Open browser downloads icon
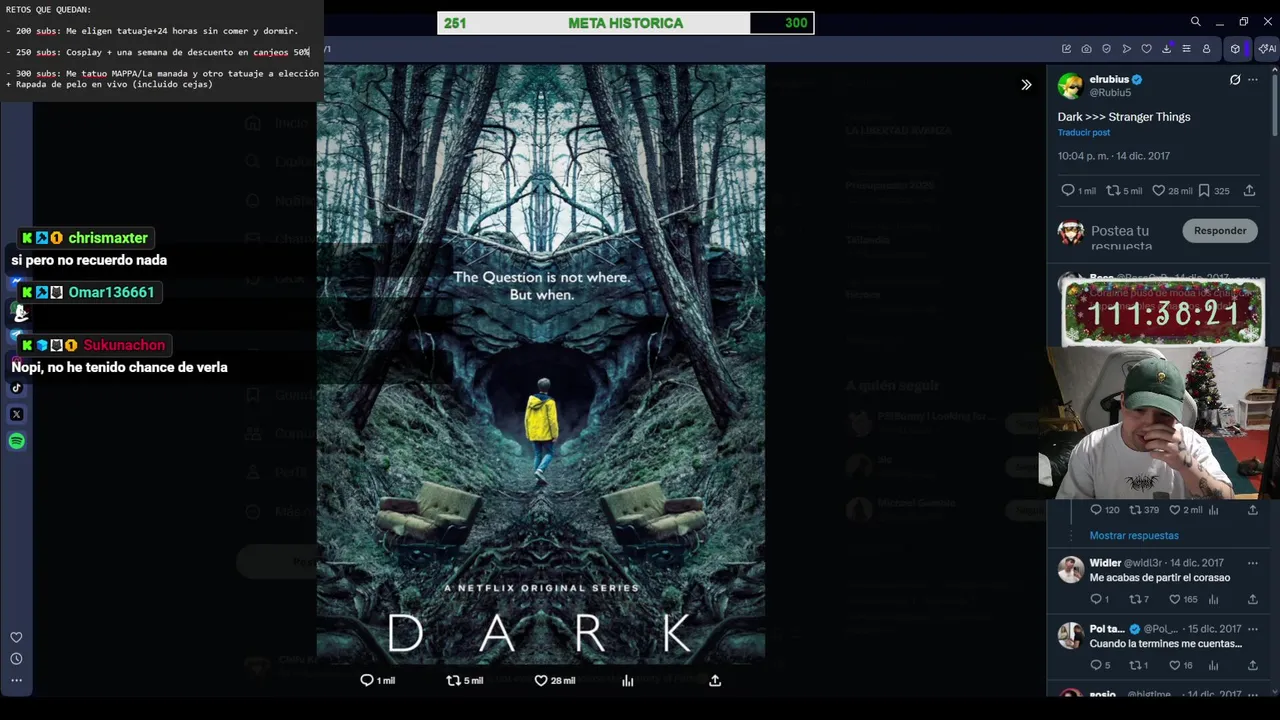 tap(1166, 49)
